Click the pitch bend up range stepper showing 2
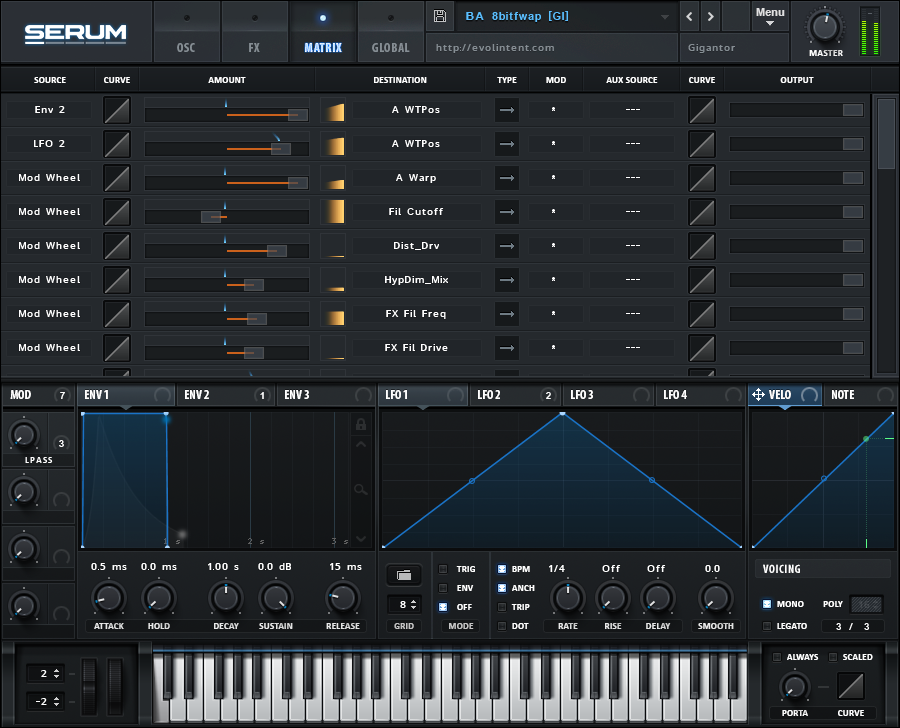900x728 pixels. 45,673
